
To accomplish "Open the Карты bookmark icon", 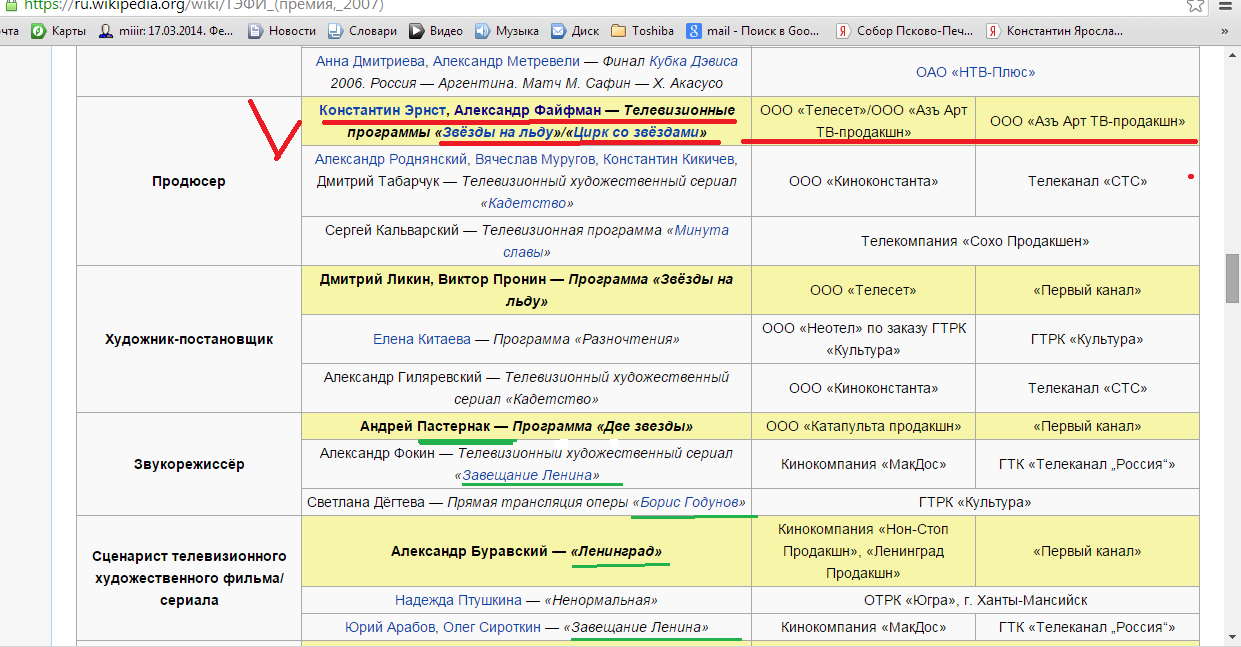I will click(x=38, y=30).
